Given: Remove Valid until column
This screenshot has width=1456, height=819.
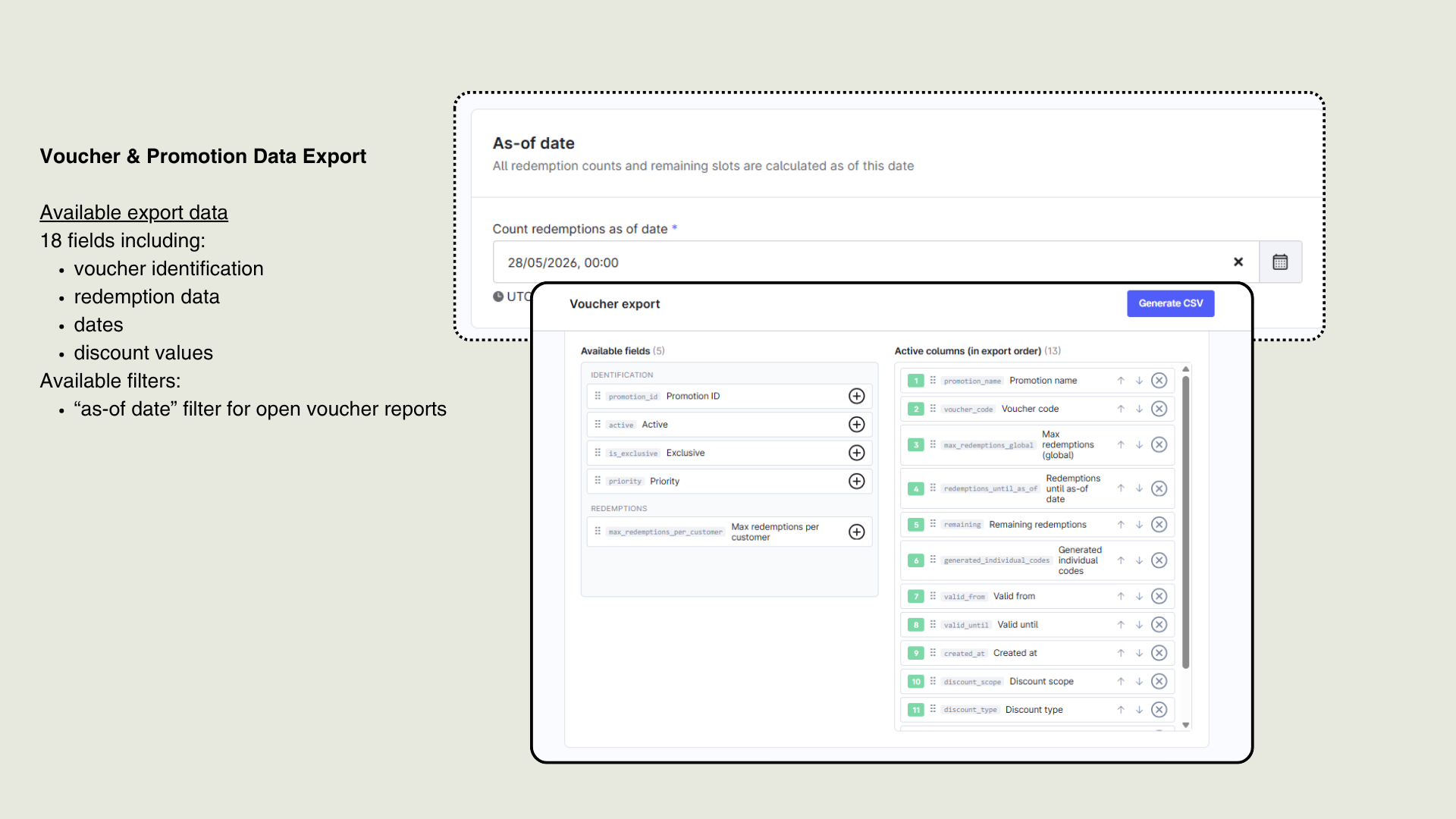Looking at the screenshot, I should tap(1159, 625).
